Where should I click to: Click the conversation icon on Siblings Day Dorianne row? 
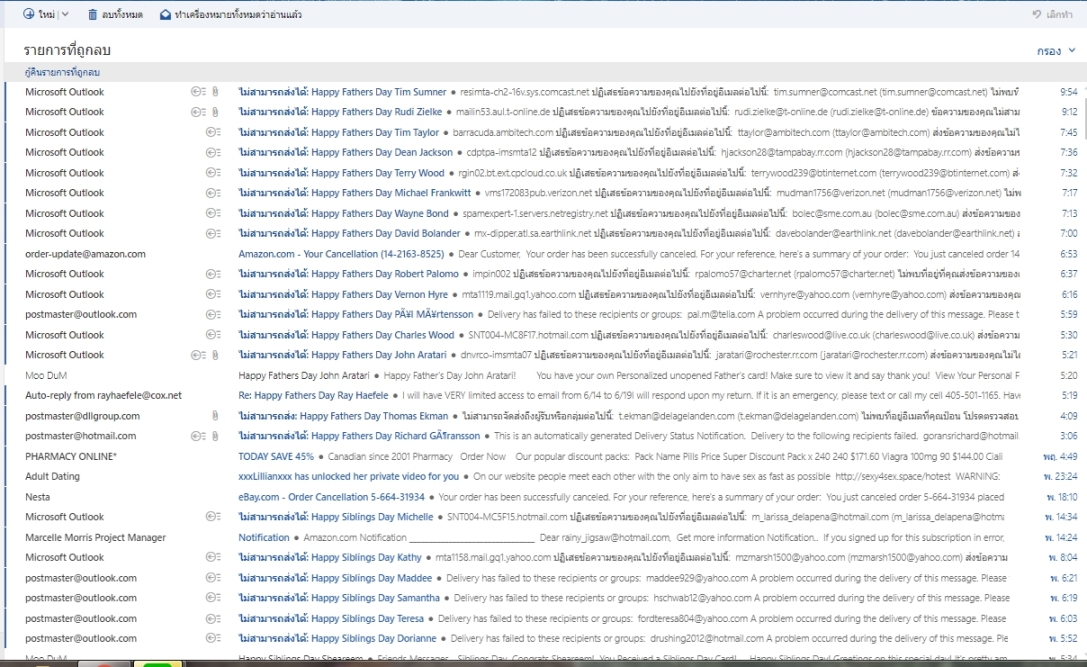tap(213, 638)
